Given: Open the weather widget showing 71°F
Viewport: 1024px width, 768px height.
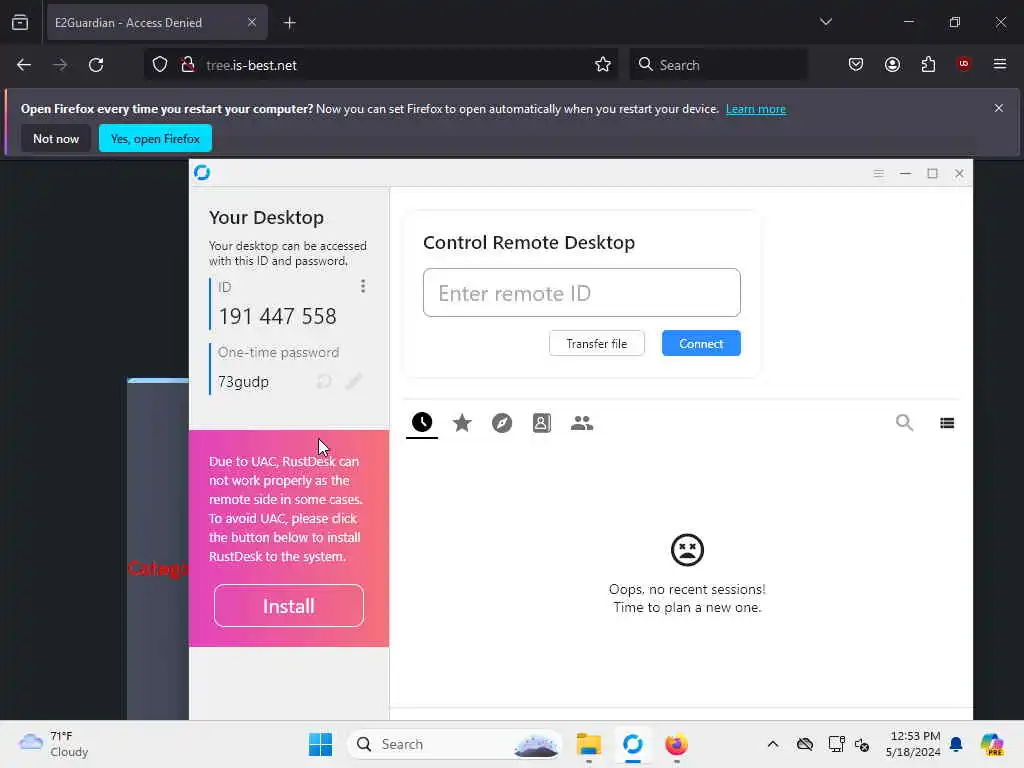Looking at the screenshot, I should (54, 744).
